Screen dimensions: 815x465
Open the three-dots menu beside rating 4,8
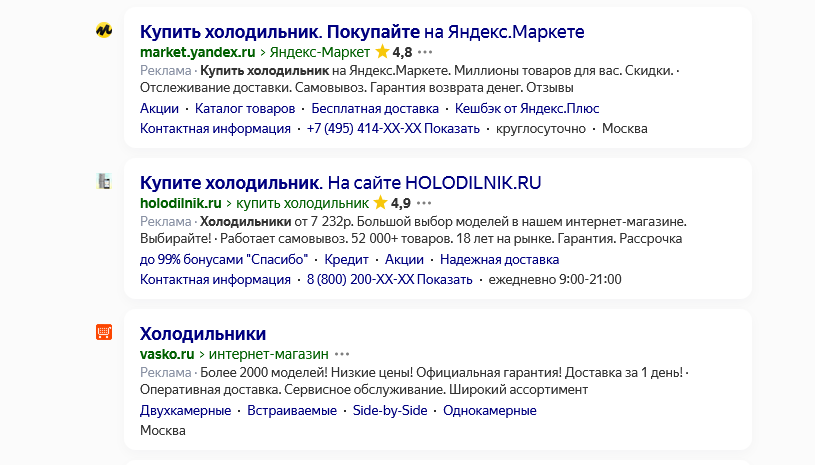point(425,52)
